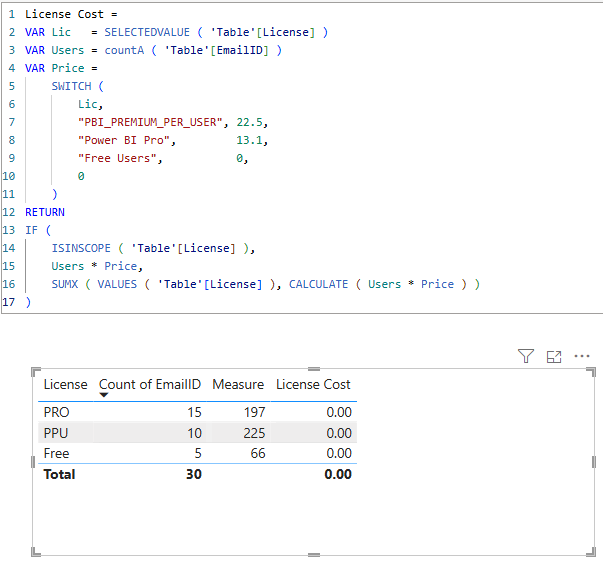Click the total count value 30
The image size is (603, 564).
point(194,474)
